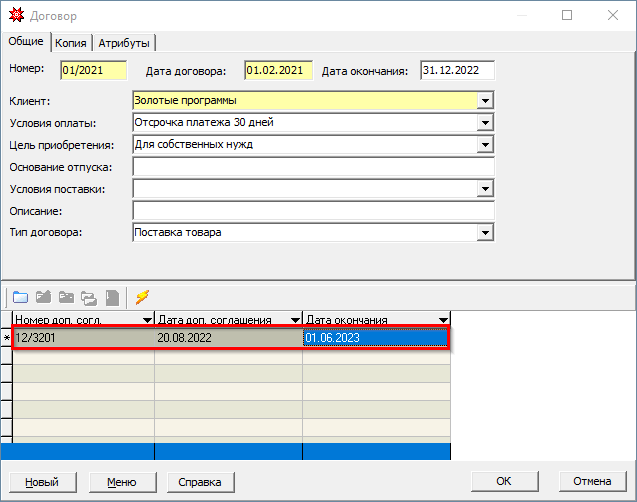Open the Атрибуты tab
Screen dimensions: 637x502
(124, 43)
